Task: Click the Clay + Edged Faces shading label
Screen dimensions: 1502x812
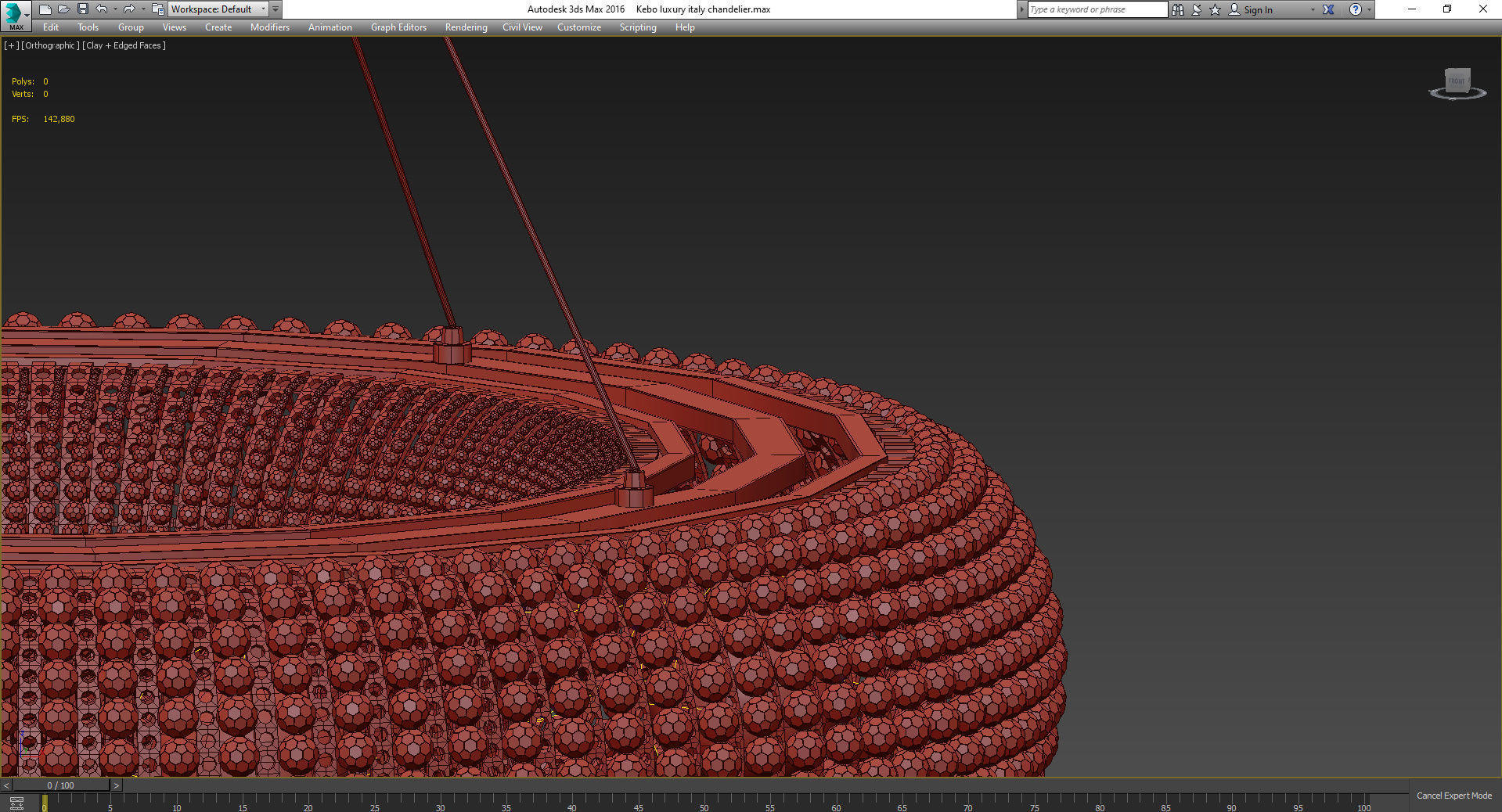Action: [124, 45]
